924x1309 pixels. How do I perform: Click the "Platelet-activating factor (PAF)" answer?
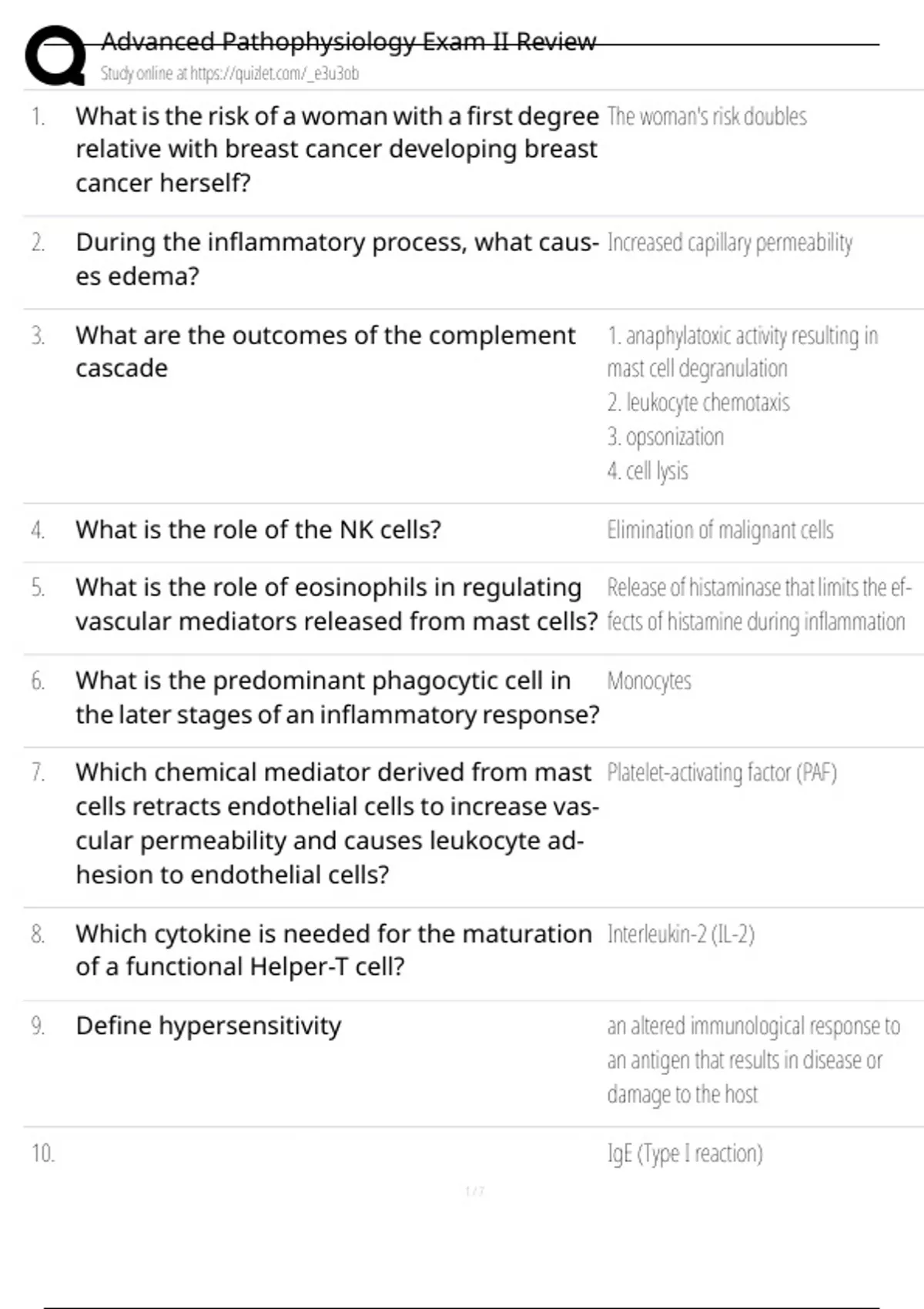pos(721,773)
